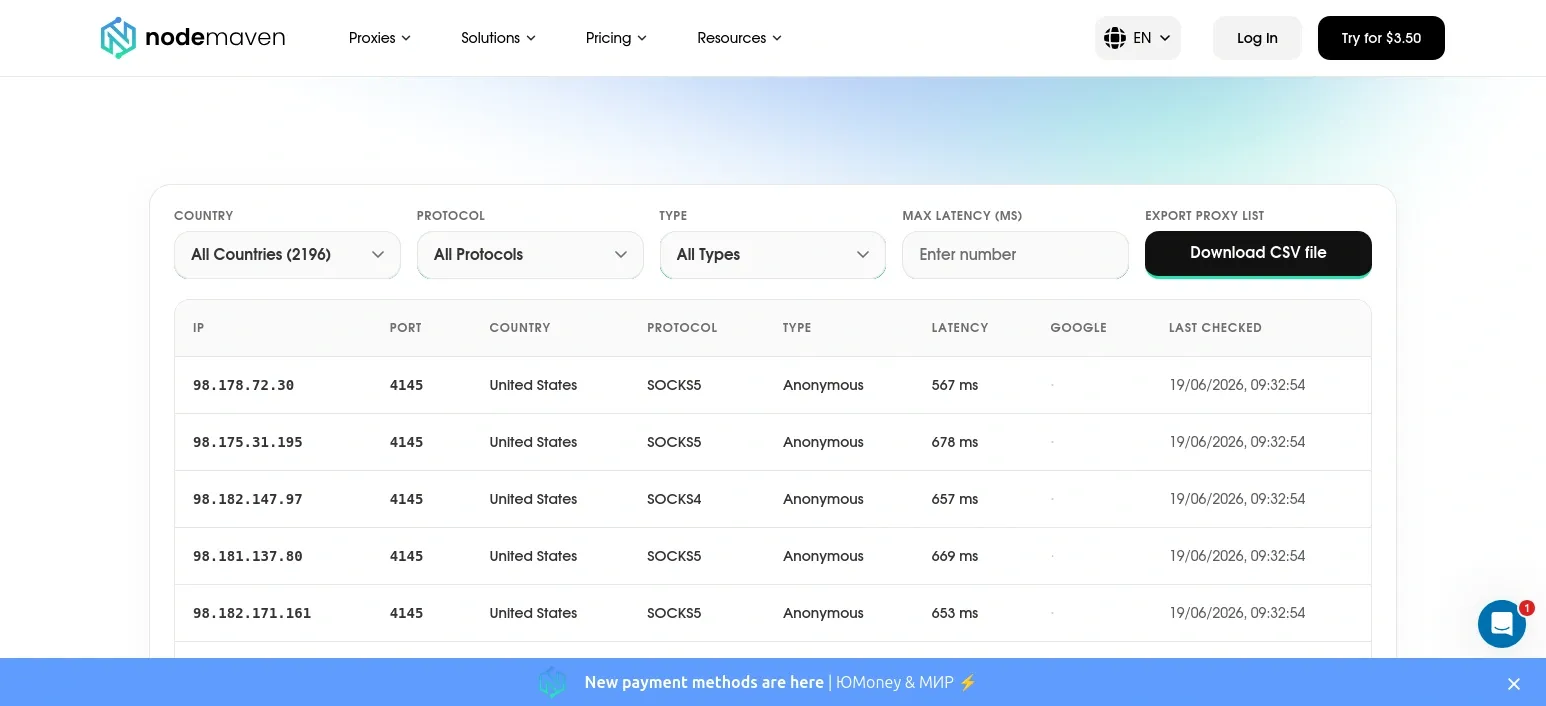Click the GOOGLE column header
Viewport: 1546px width, 706px height.
point(1078,328)
